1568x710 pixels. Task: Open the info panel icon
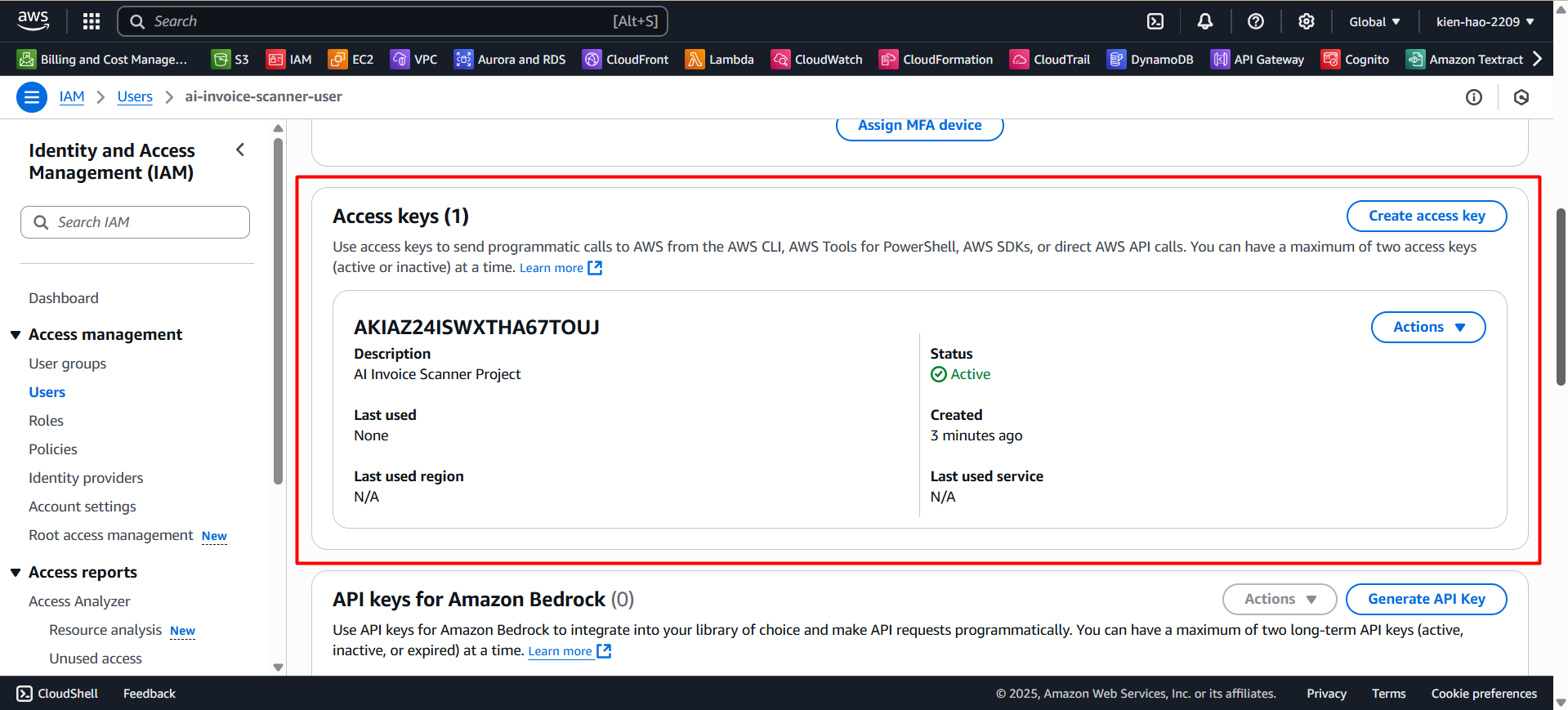pyautogui.click(x=1473, y=97)
